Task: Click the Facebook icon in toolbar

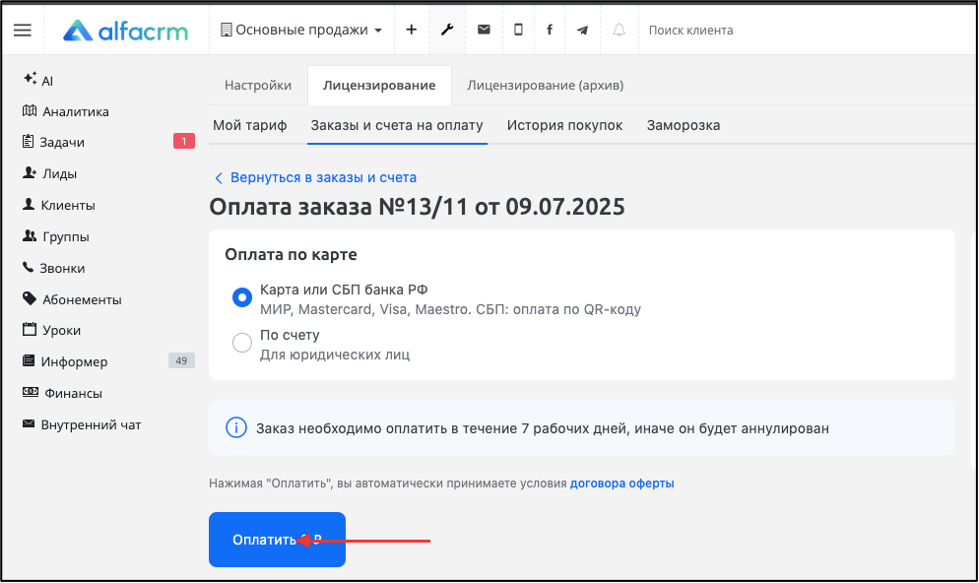Action: coord(549,29)
